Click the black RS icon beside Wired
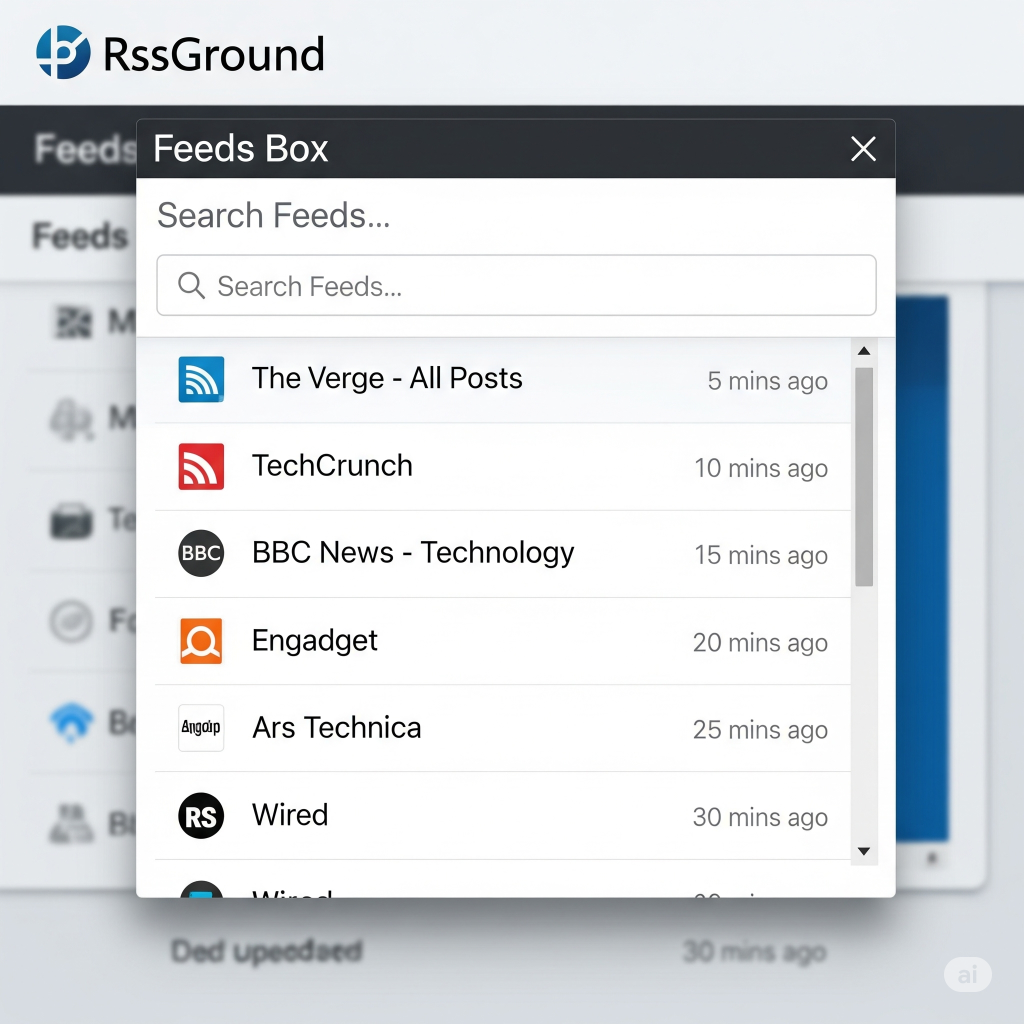The height and width of the screenshot is (1024, 1024). point(201,816)
